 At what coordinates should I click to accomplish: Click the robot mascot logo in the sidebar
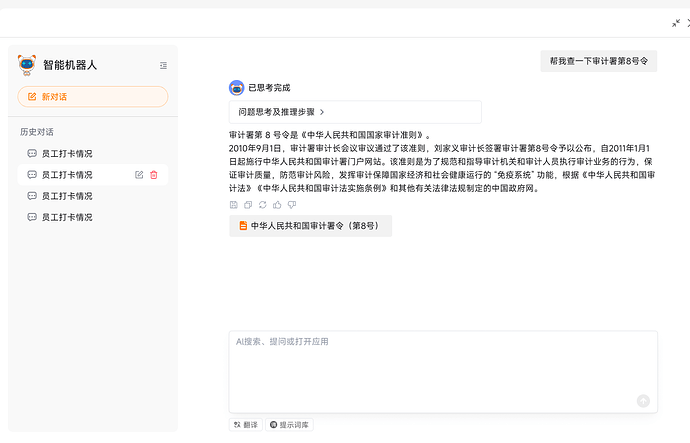click(x=27, y=65)
